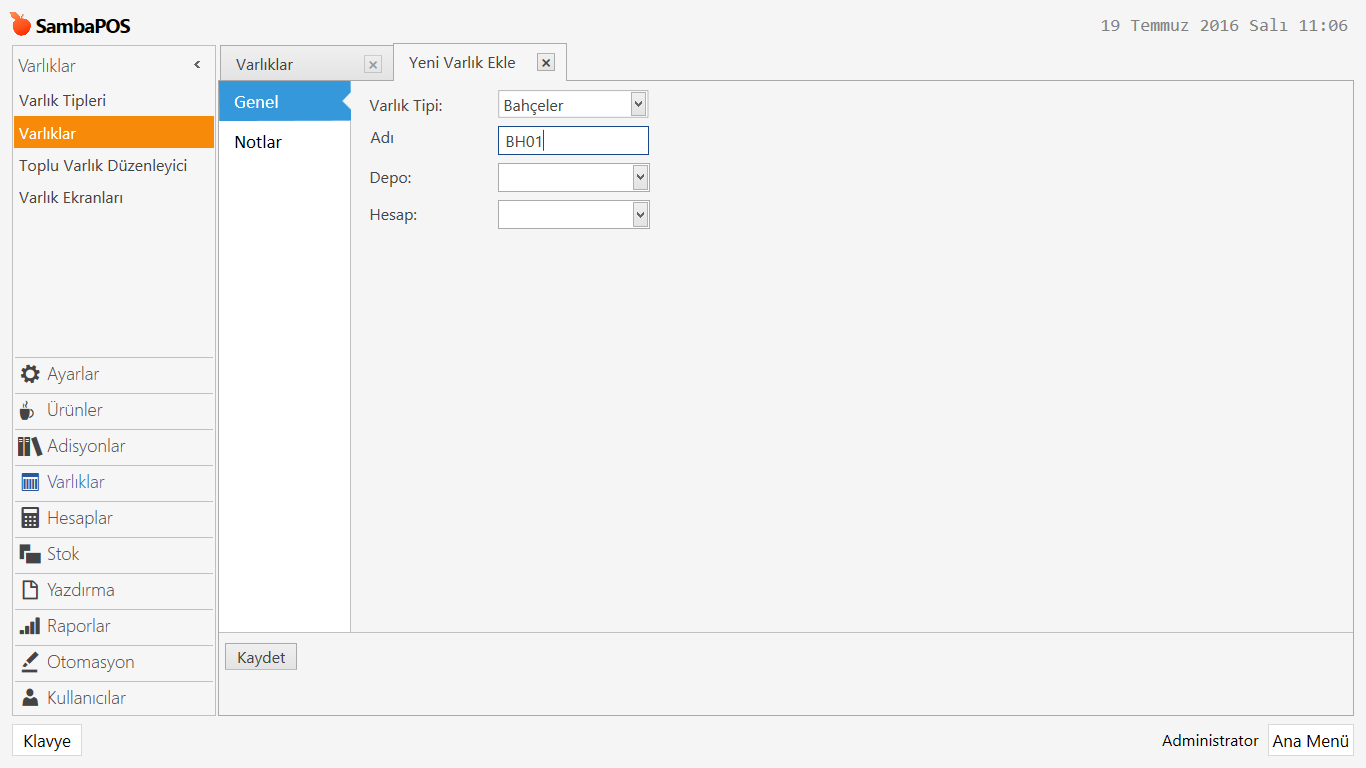Viewport: 1366px width, 768px height.
Task: Open the Klavye on-screen keyboard
Action: (47, 741)
